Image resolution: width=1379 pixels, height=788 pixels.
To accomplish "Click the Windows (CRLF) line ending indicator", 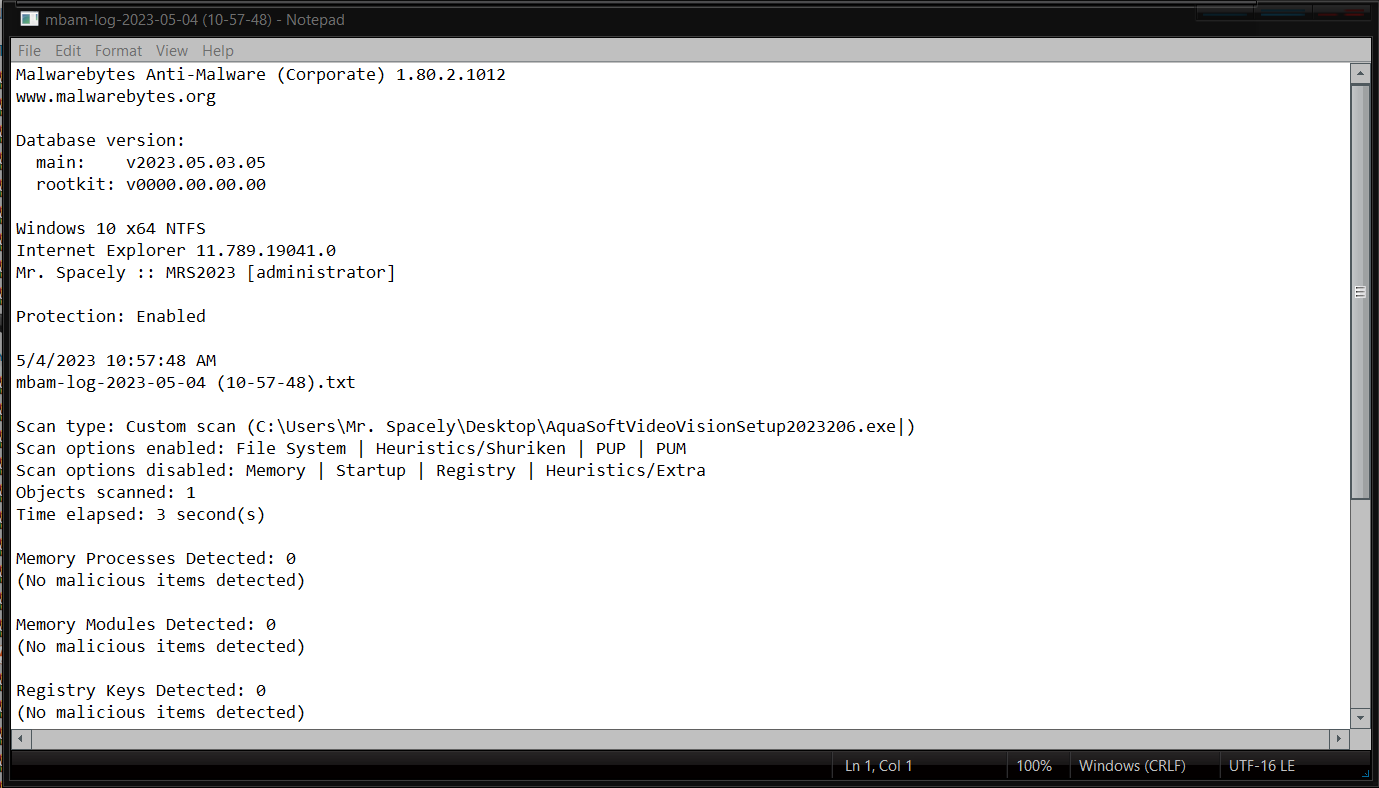I will point(1132,766).
